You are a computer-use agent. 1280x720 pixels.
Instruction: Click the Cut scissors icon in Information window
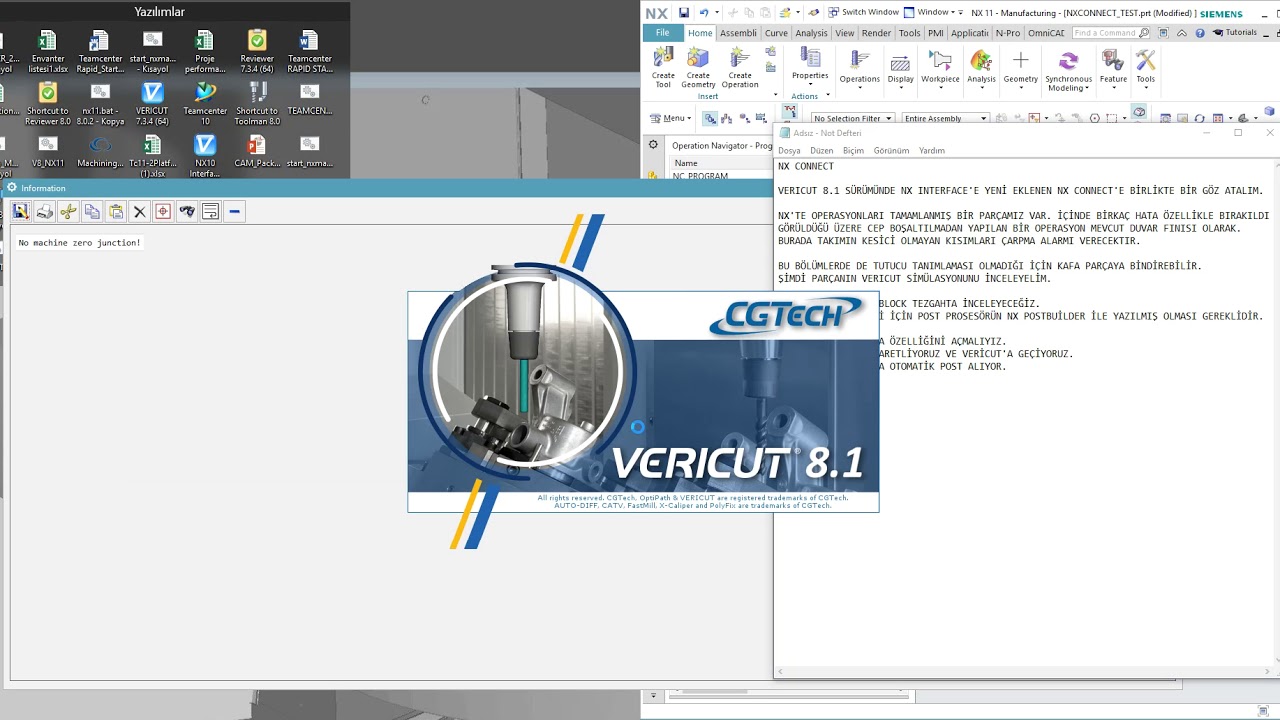click(68, 211)
